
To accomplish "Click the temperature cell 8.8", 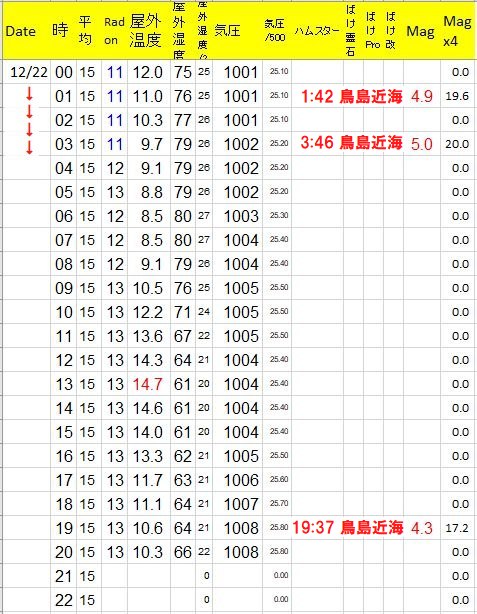I will click(x=151, y=192).
